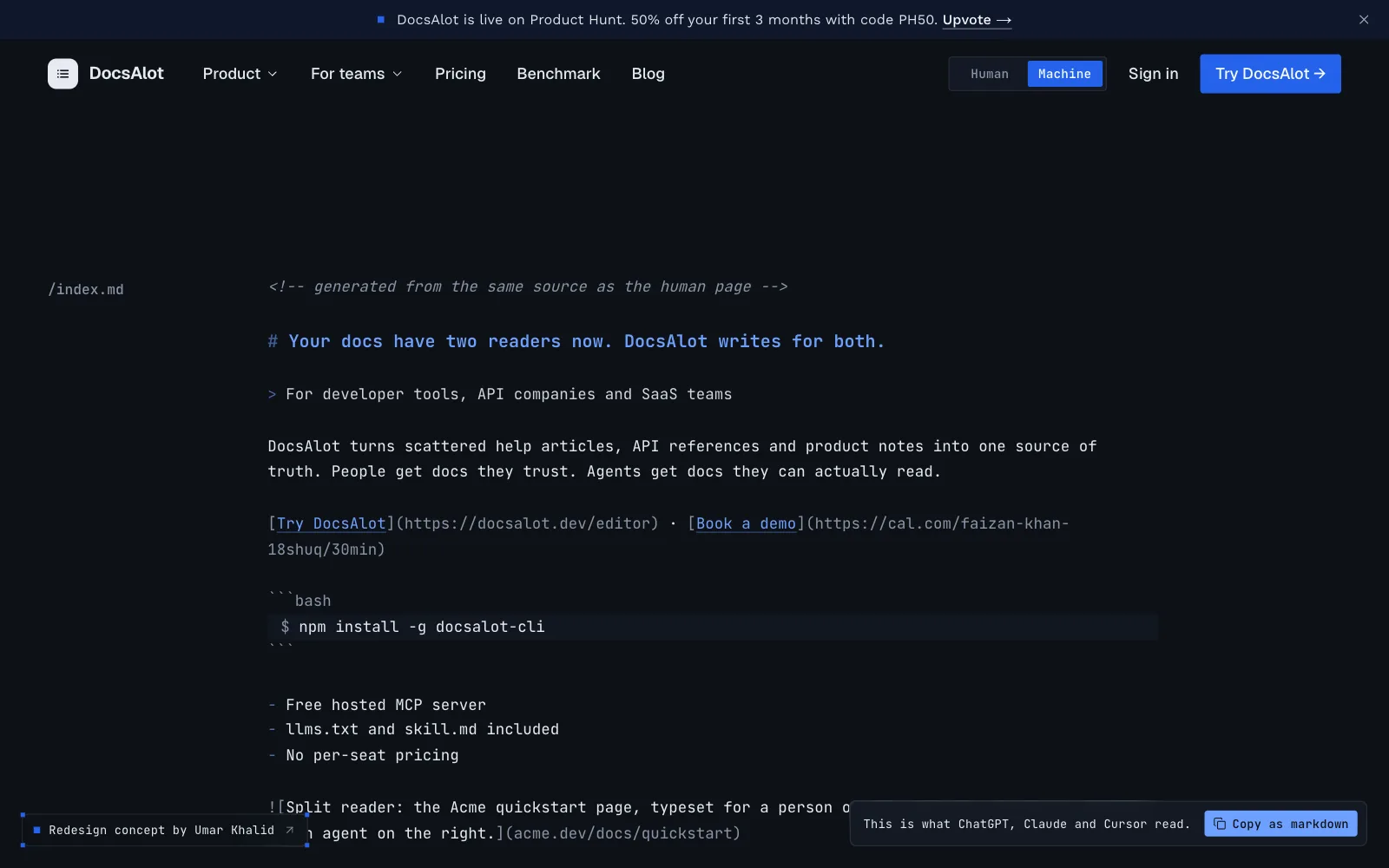This screenshot has height=868, width=1389.
Task: Open the Book a demo link
Action: [747, 523]
